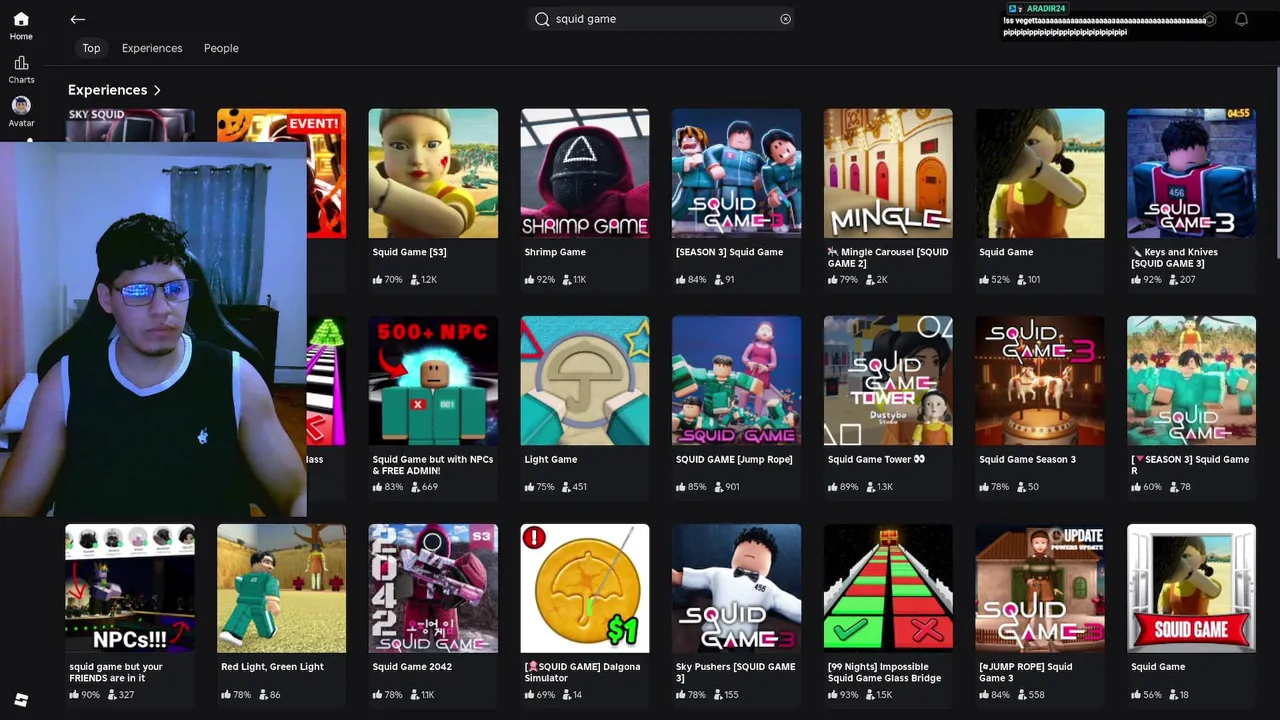Switch to the People tab
The image size is (1280, 720).
pos(221,48)
